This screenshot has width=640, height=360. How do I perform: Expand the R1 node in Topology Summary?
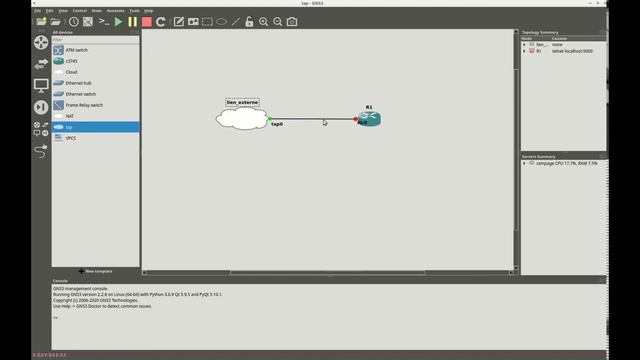pyautogui.click(x=524, y=51)
